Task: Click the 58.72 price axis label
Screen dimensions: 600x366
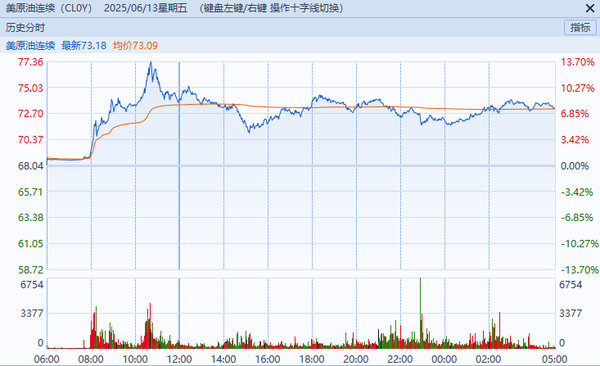Action: pos(31,270)
